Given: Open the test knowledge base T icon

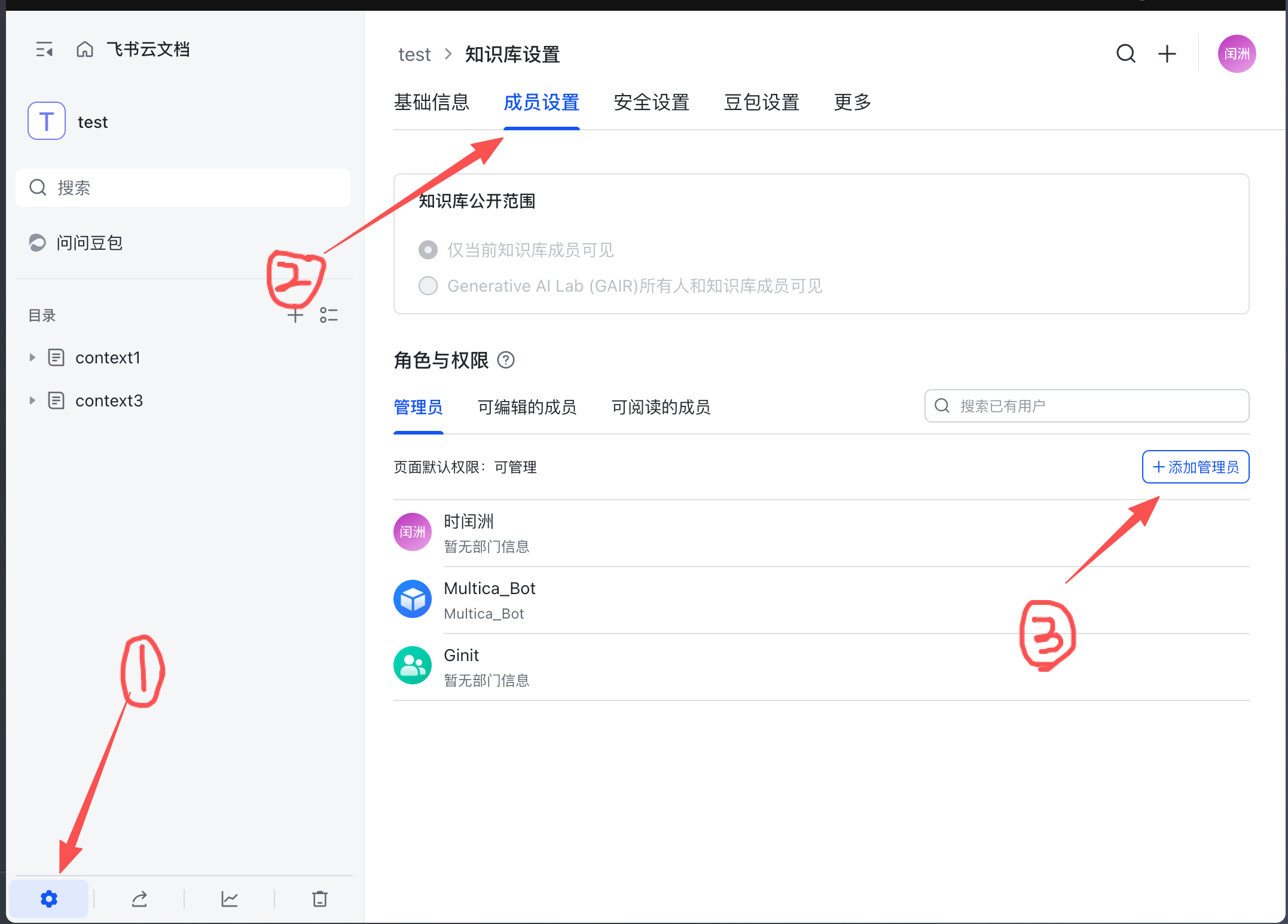Looking at the screenshot, I should point(47,121).
